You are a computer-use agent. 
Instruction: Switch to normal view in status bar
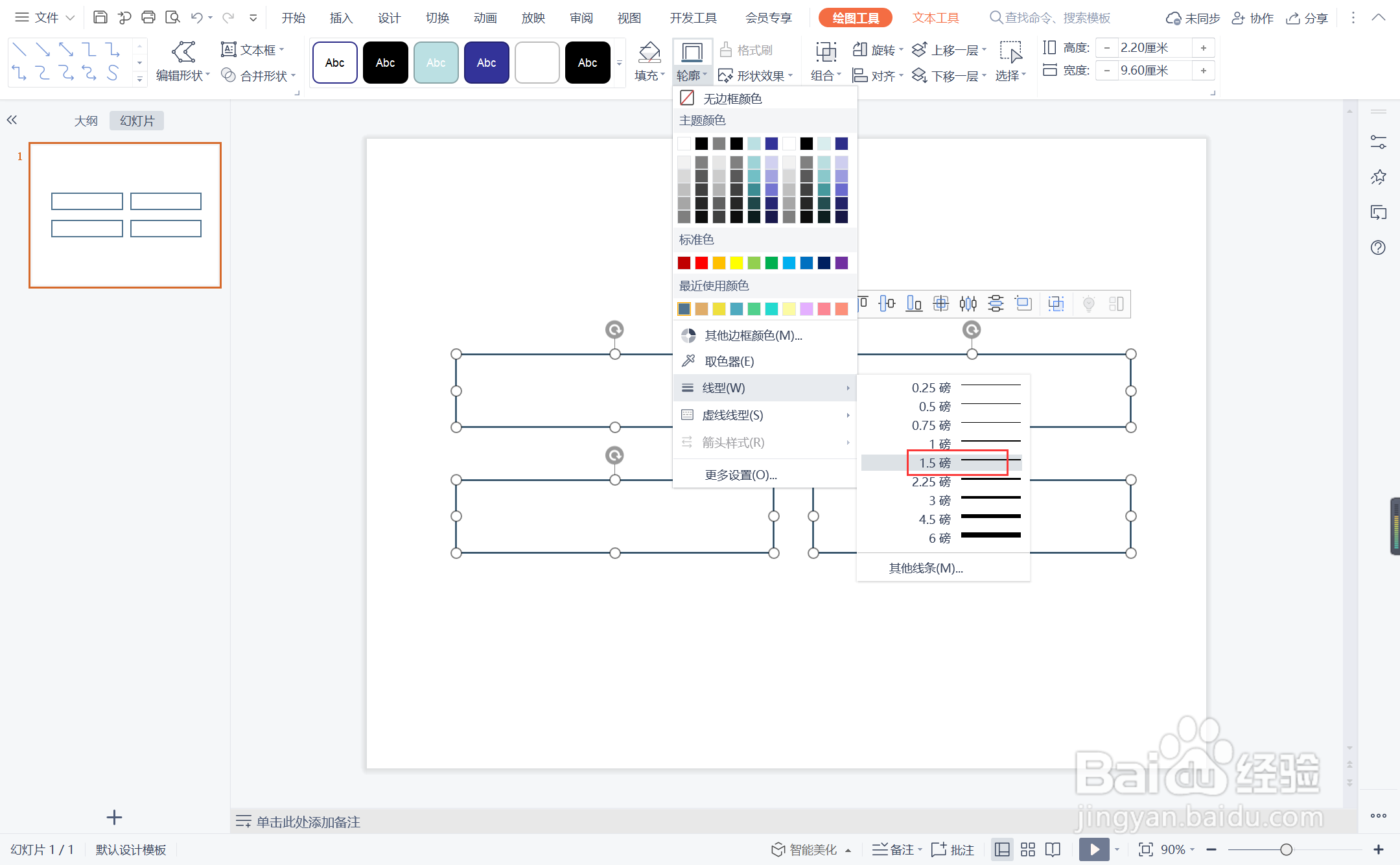[1002, 849]
